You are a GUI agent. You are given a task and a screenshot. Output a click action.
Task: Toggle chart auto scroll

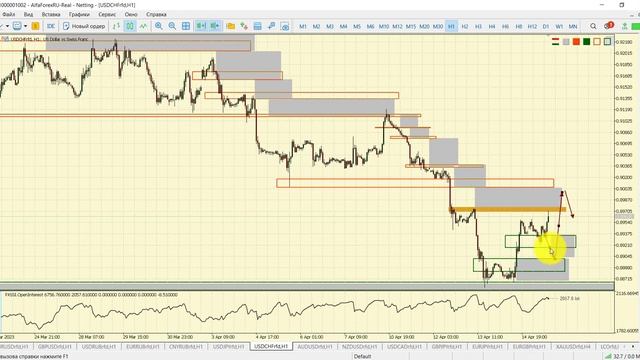pos(201,26)
